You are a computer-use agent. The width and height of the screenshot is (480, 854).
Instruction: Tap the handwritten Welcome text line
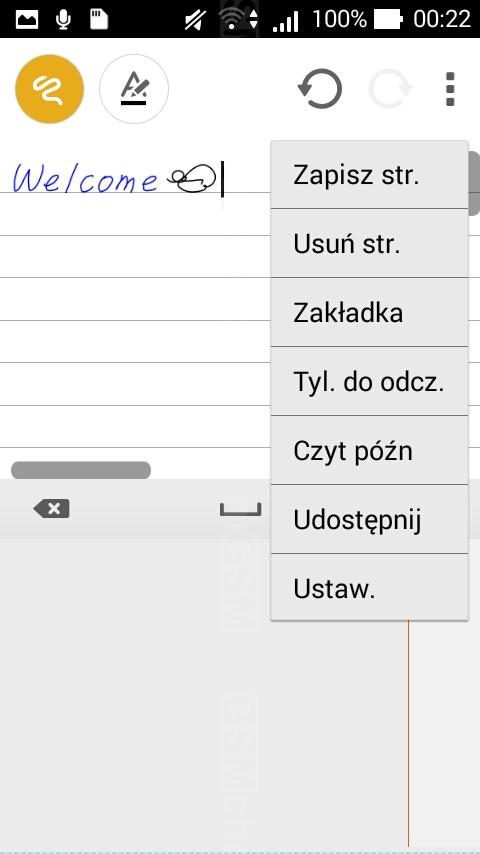point(86,177)
